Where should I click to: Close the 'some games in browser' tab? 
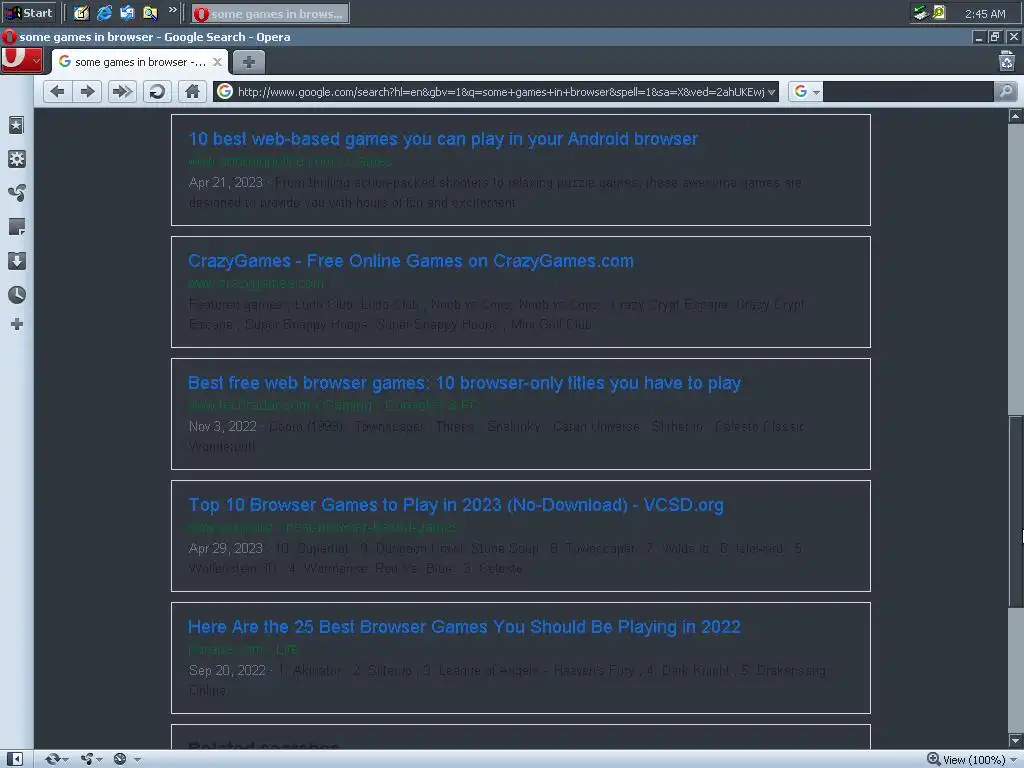(x=217, y=62)
